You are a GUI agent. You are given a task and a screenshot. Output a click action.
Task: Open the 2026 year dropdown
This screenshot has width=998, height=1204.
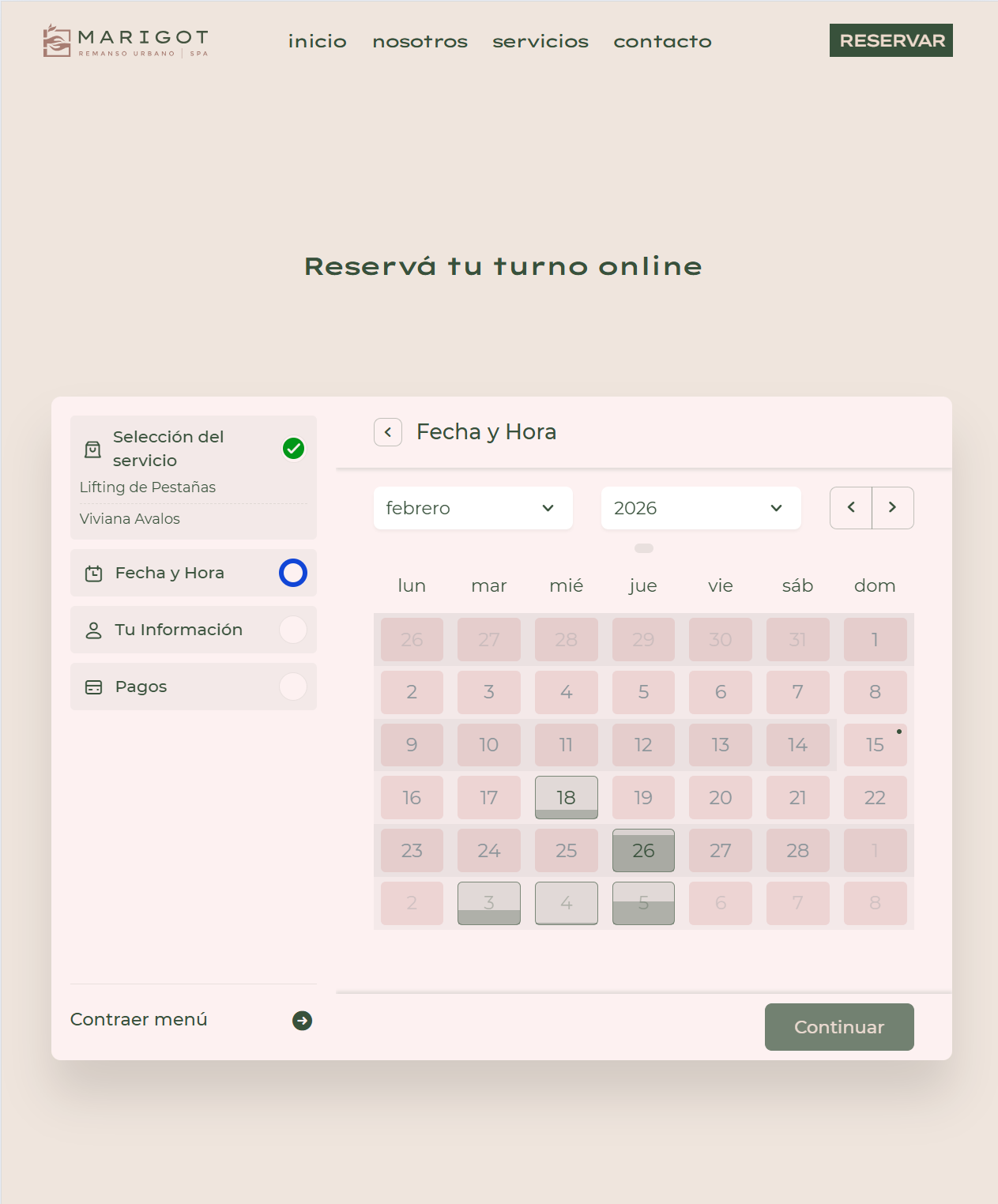[x=700, y=508]
